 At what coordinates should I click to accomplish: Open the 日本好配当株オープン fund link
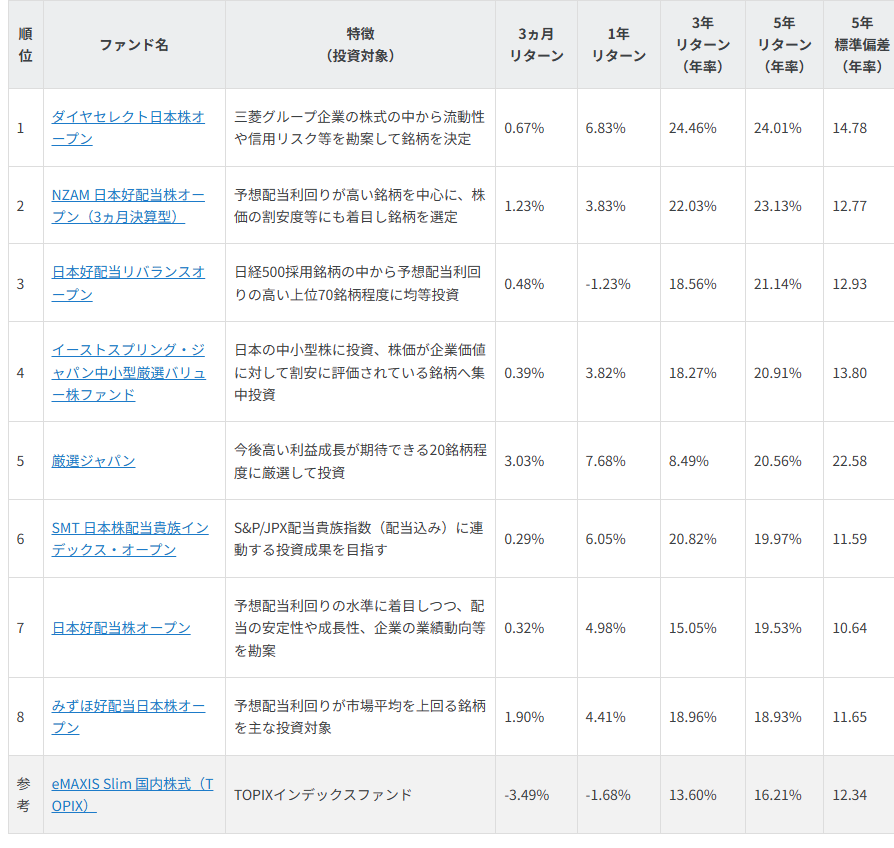coord(121,628)
